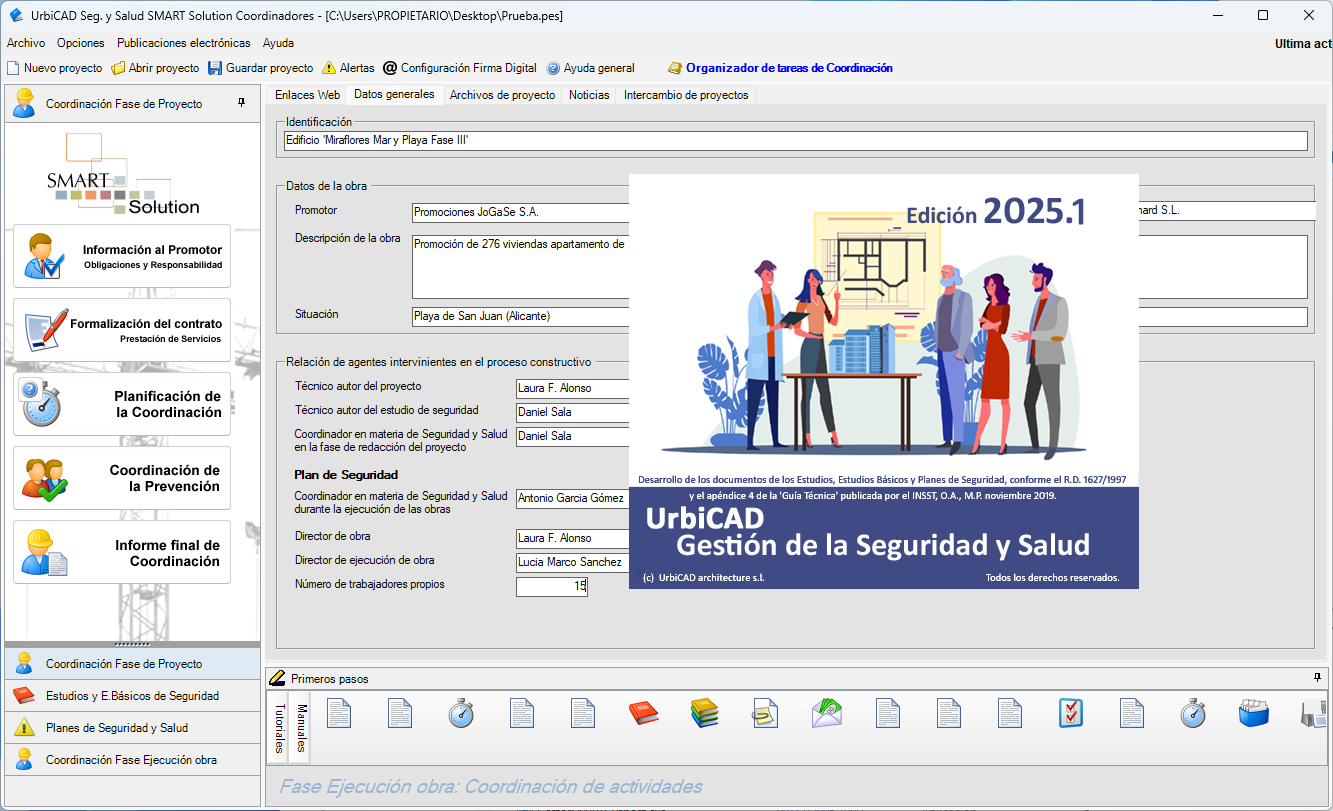The width and height of the screenshot is (1333, 811).
Task: Click the Descripción de la obra text box
Action: pos(520,267)
